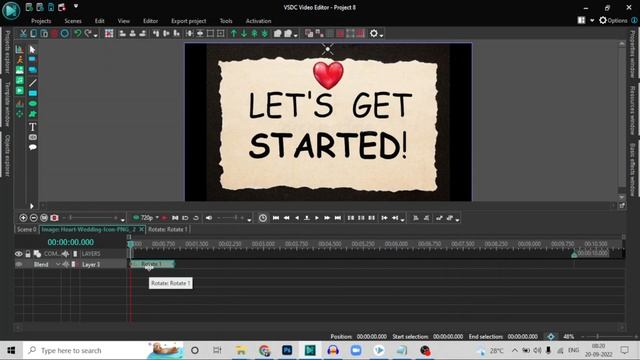This screenshot has height=360, width=640.
Task: Open the Tools menu
Action: (226, 21)
